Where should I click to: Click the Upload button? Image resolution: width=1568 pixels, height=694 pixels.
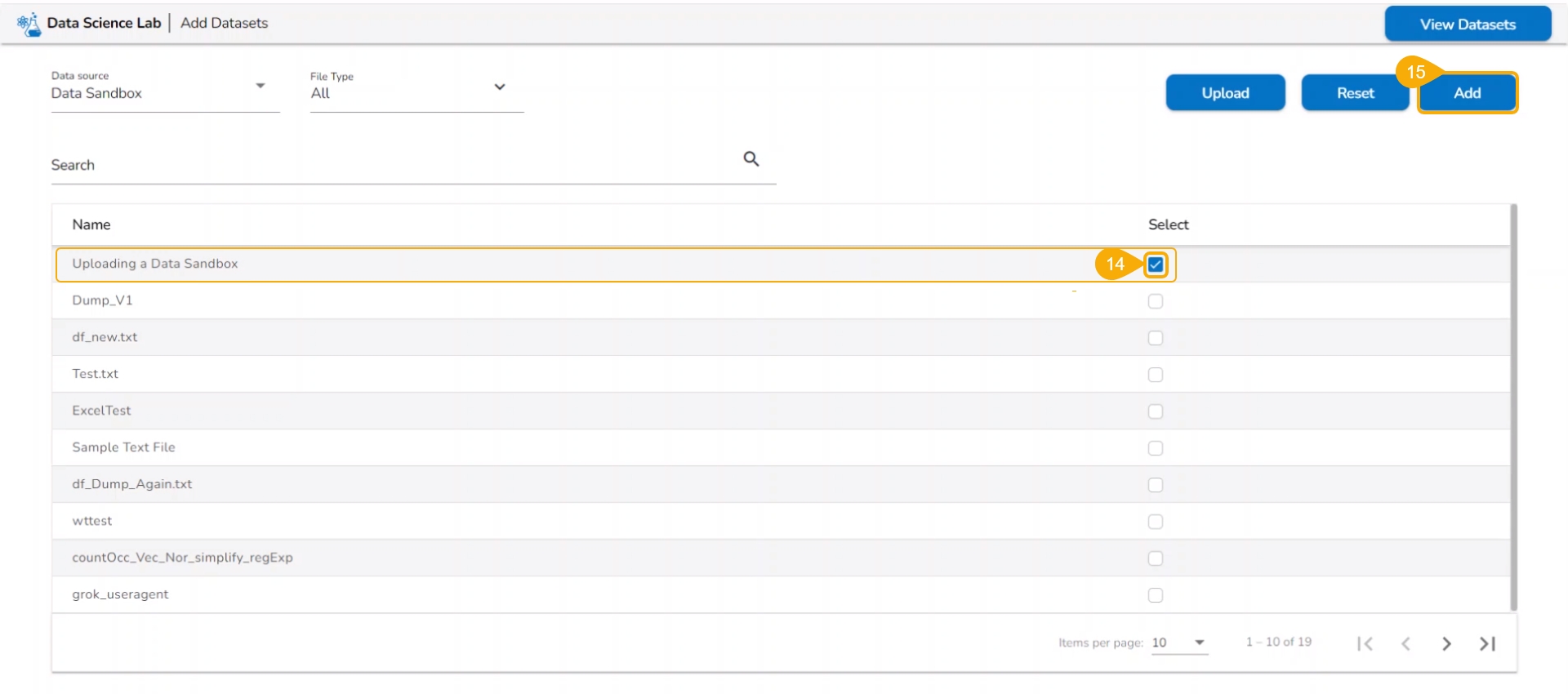1225,93
